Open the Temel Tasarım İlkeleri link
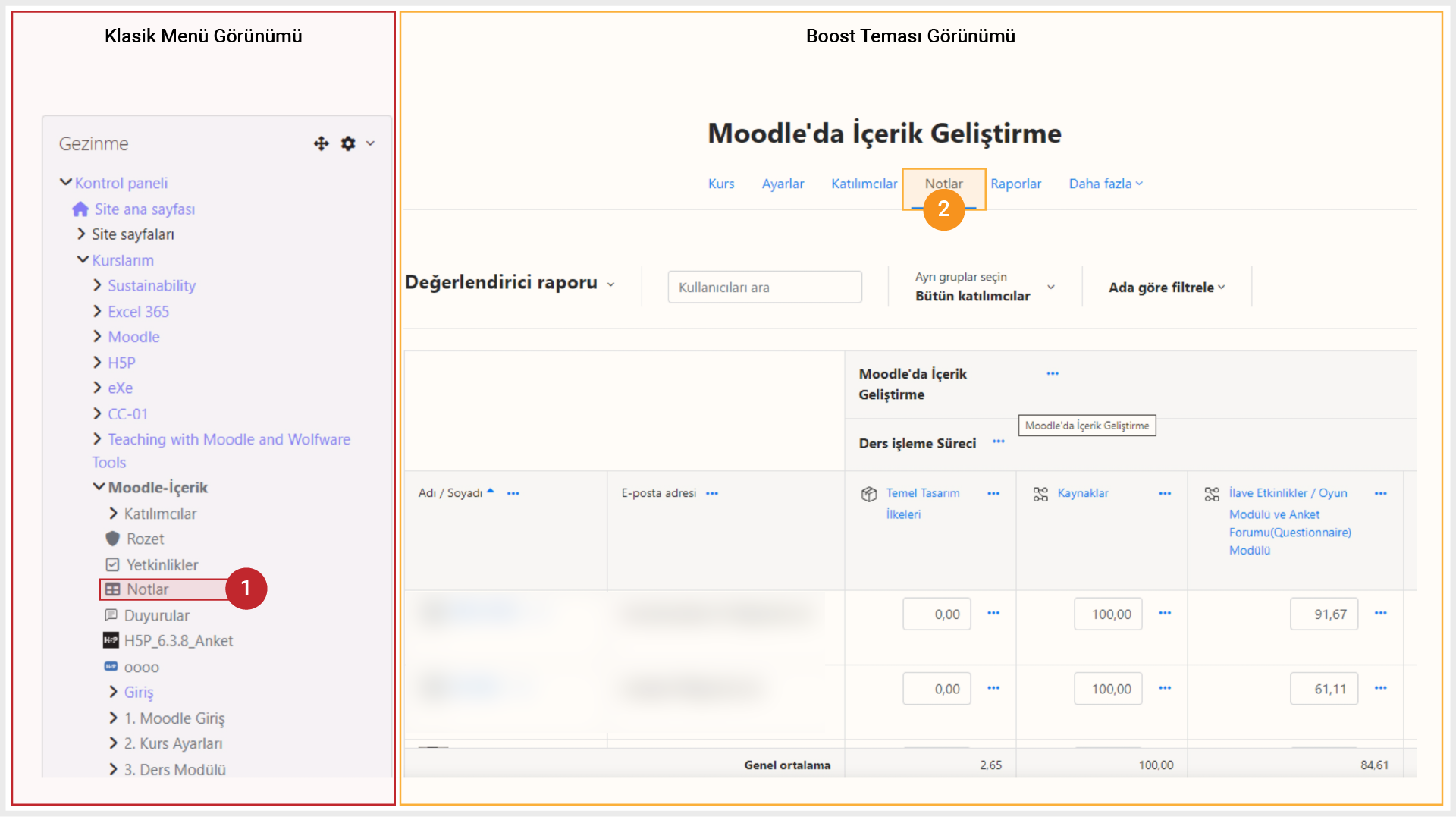Image resolution: width=1456 pixels, height=817 pixels. (x=923, y=503)
